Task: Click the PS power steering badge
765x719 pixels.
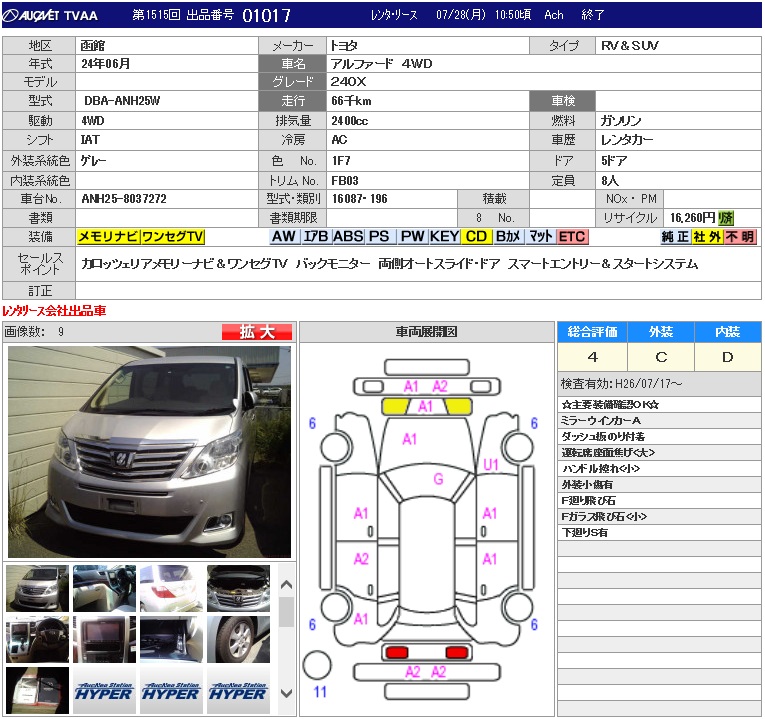Action: click(379, 237)
